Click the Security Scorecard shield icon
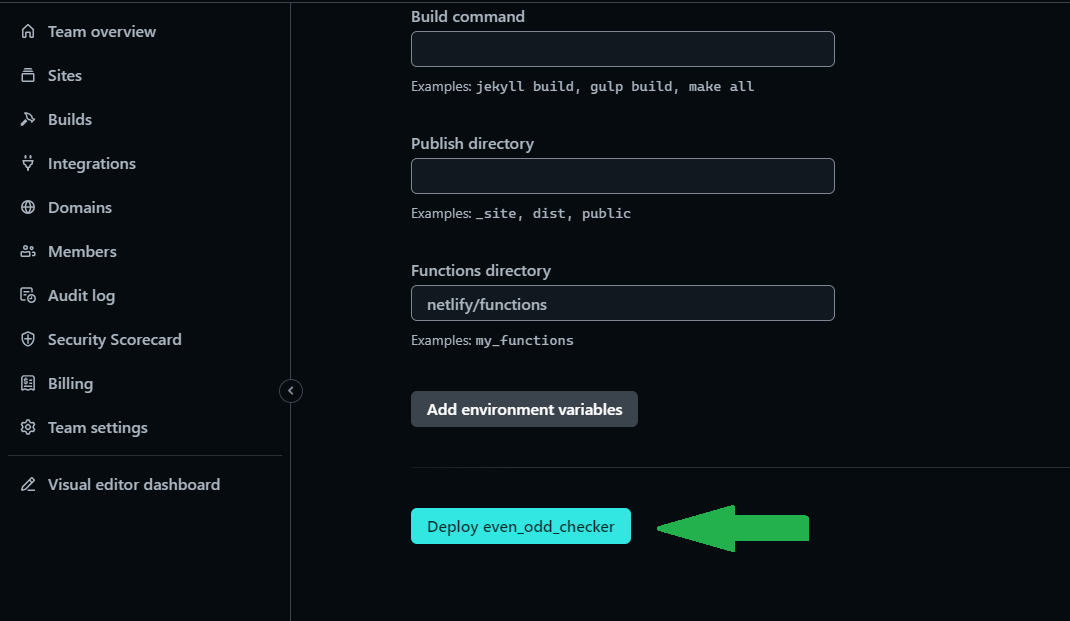This screenshot has width=1070, height=621. pos(28,340)
